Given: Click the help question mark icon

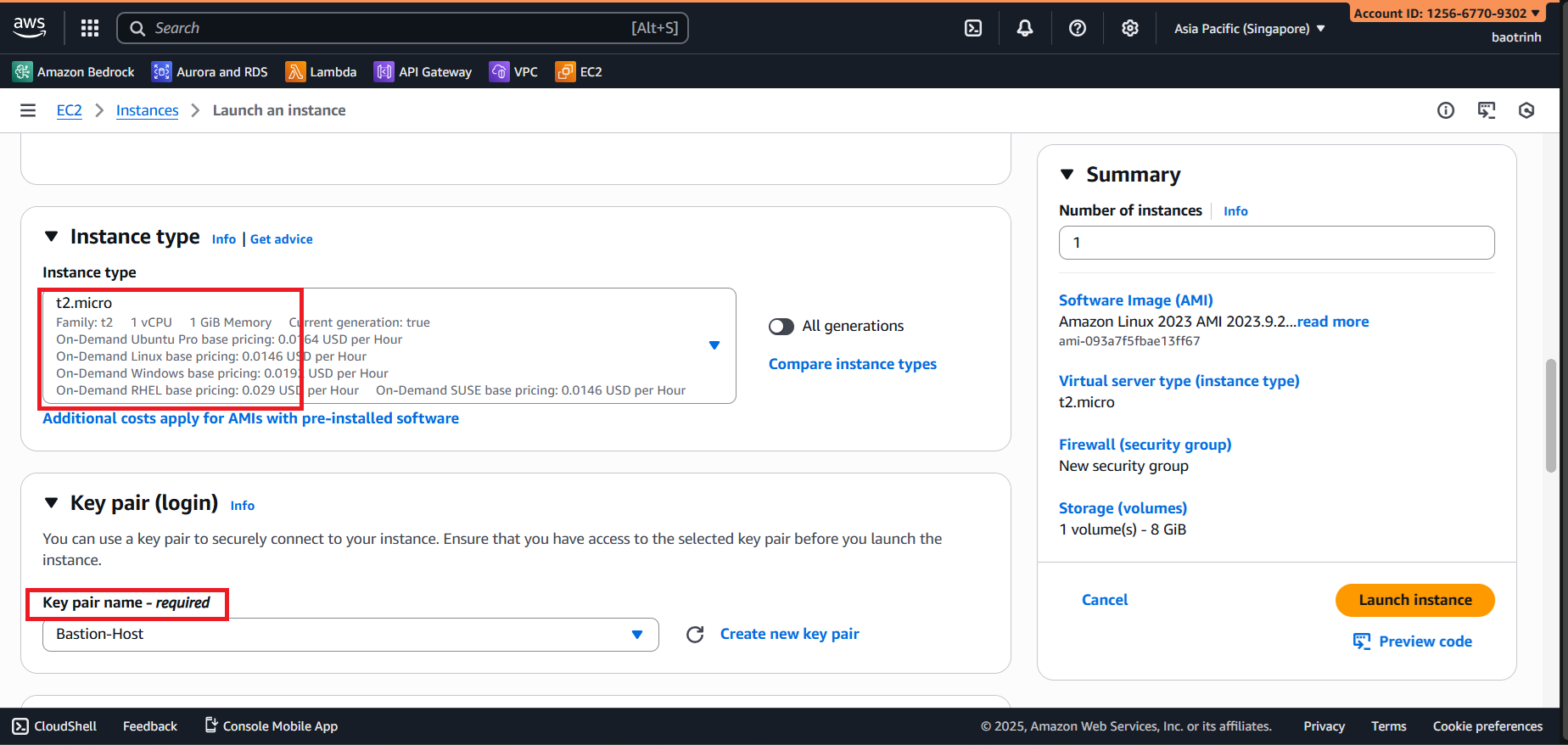Looking at the screenshot, I should coord(1078,28).
